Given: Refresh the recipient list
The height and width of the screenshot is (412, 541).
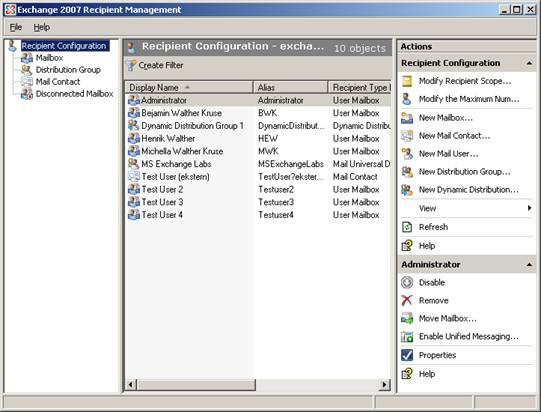Looking at the screenshot, I should point(433,227).
